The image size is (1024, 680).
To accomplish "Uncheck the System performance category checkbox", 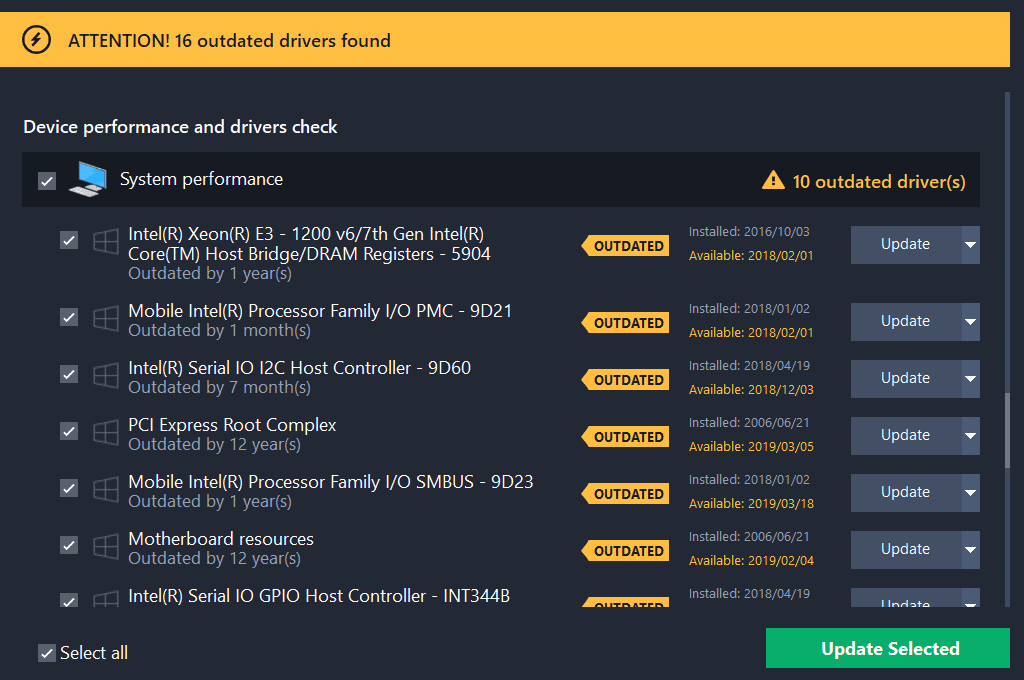I will click(47, 181).
